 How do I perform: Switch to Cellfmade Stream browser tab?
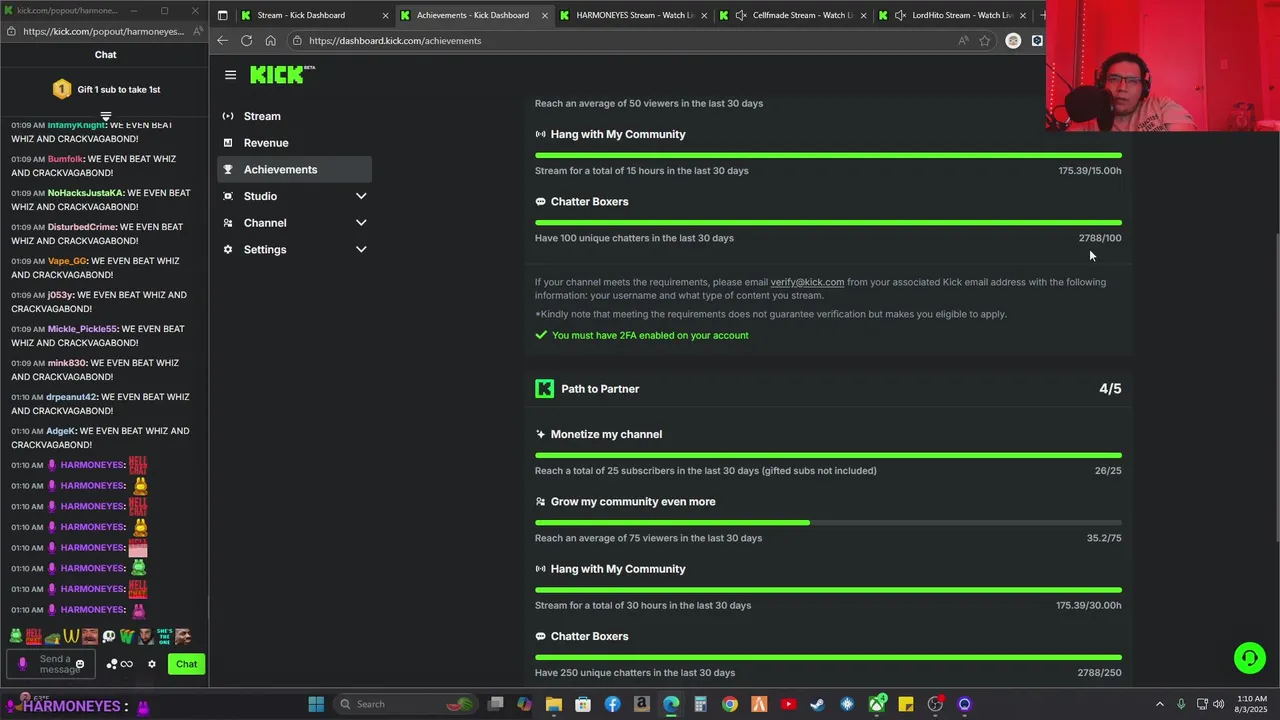pos(793,15)
